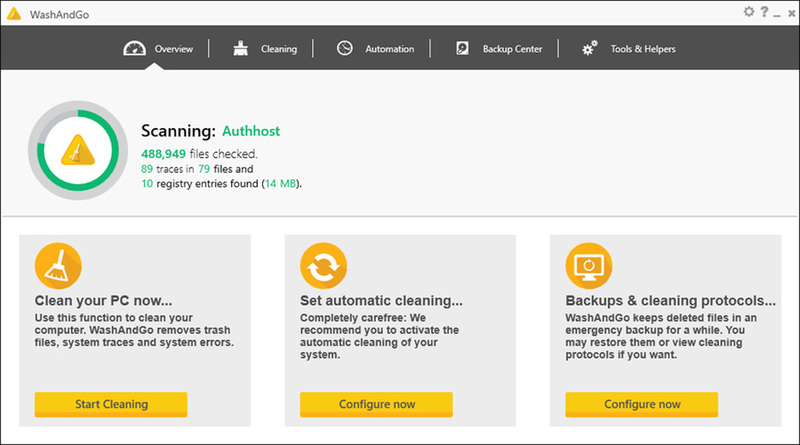Select the Tools & Helpers tab
This screenshot has height=445, width=800.
coord(643,49)
